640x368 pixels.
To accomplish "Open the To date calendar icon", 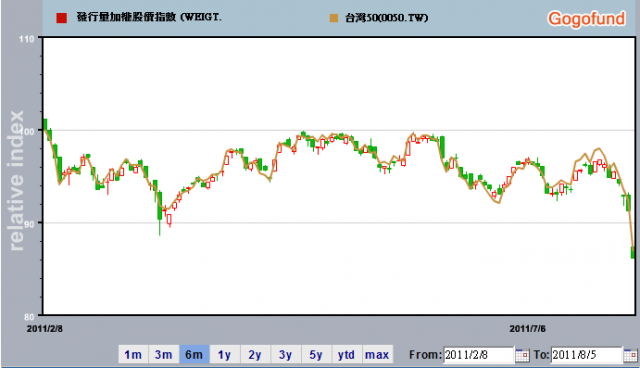I will (630, 355).
